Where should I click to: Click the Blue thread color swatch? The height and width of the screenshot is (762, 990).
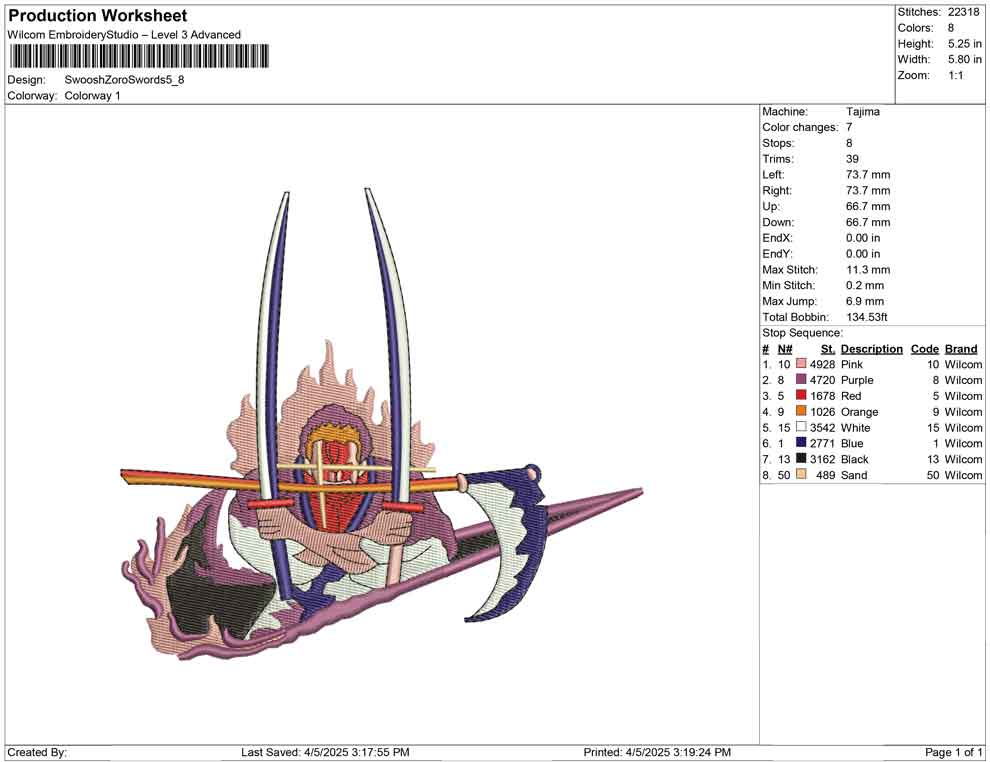coord(801,443)
